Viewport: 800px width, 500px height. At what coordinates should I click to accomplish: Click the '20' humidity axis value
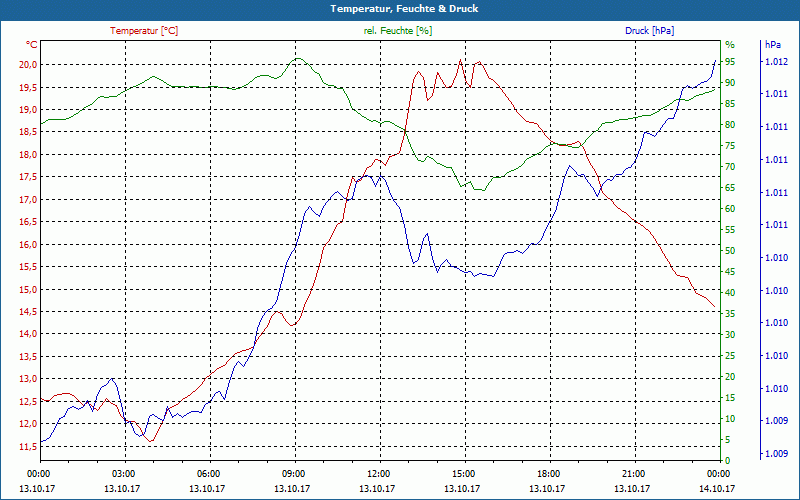coord(730,377)
